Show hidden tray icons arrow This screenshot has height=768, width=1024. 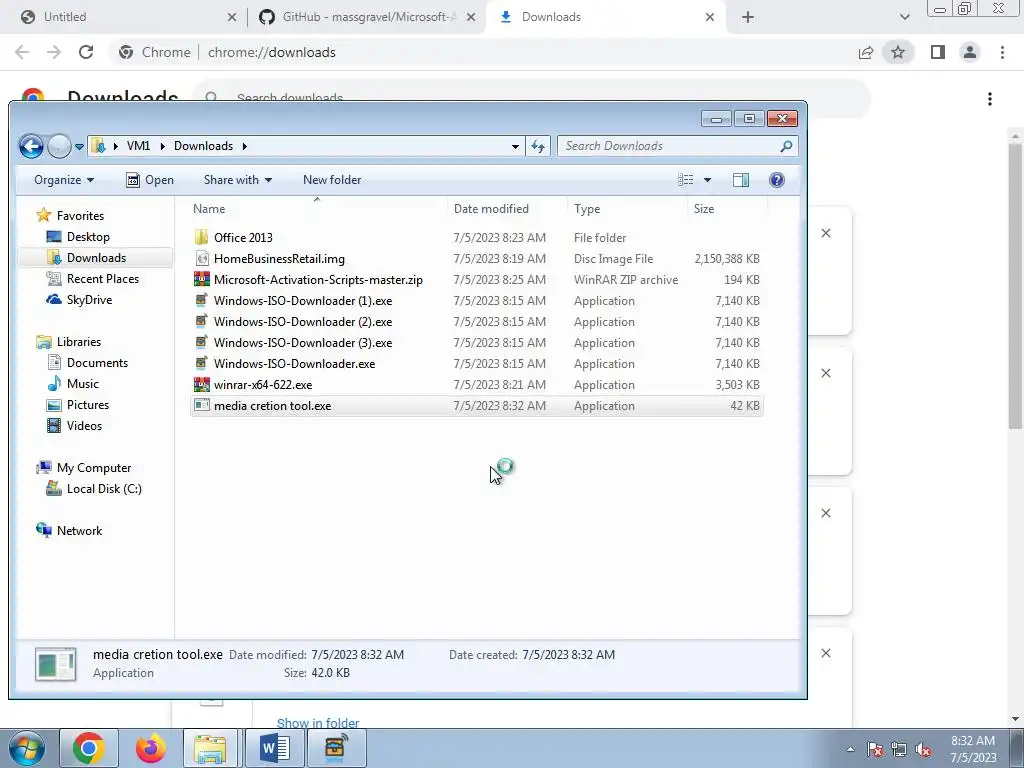[x=850, y=749]
